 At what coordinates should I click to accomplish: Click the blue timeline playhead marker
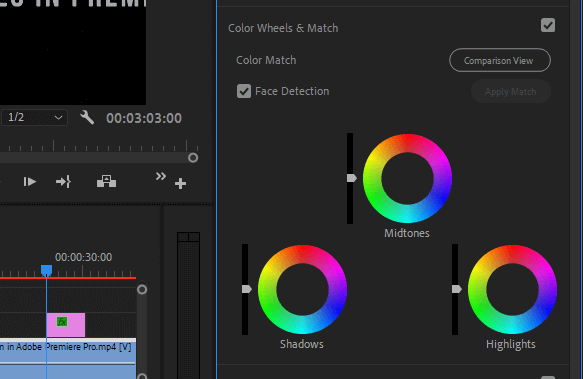click(x=46, y=270)
